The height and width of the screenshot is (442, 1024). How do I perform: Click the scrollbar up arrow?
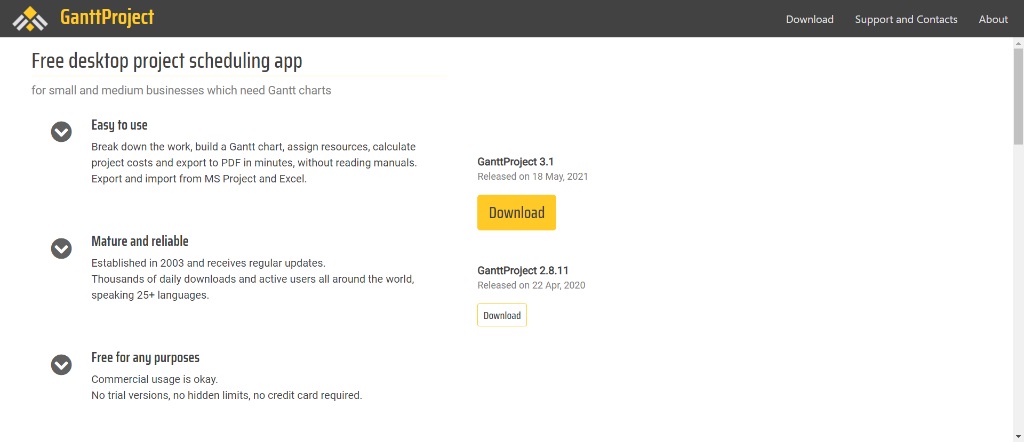coord(1018,43)
